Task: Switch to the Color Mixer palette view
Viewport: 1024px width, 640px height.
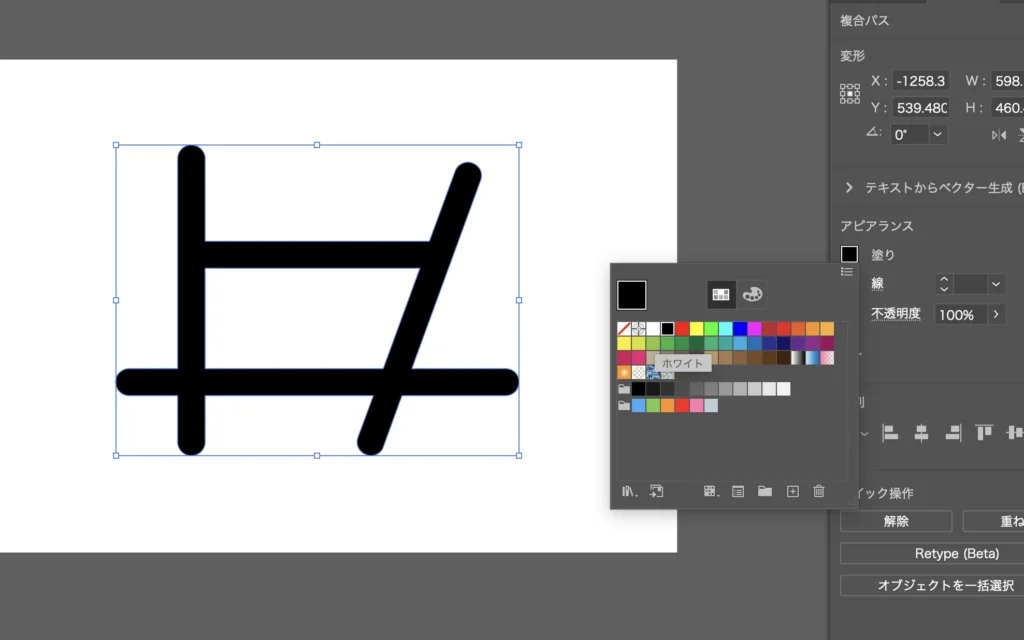Action: (752, 294)
